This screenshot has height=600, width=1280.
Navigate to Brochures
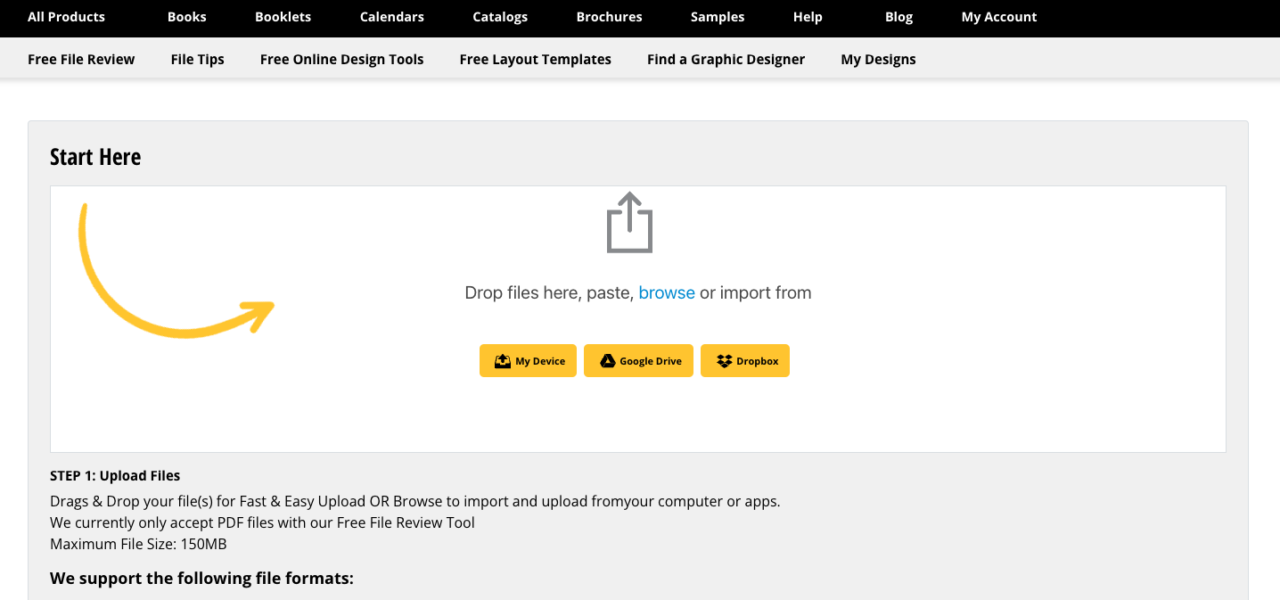pos(609,17)
